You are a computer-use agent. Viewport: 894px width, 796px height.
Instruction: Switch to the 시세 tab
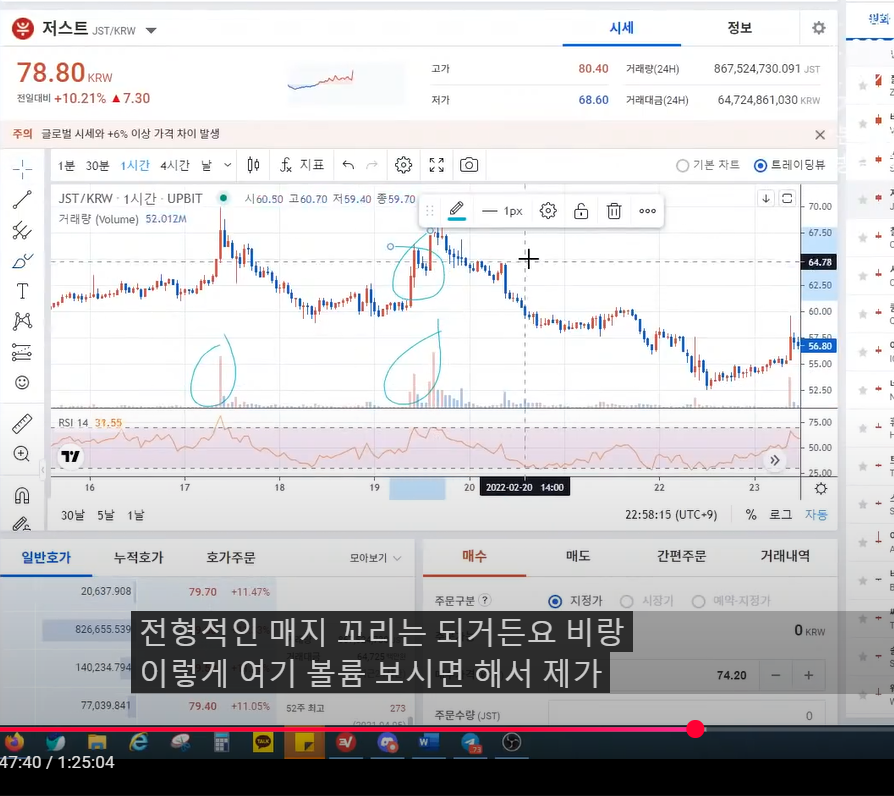pos(621,28)
